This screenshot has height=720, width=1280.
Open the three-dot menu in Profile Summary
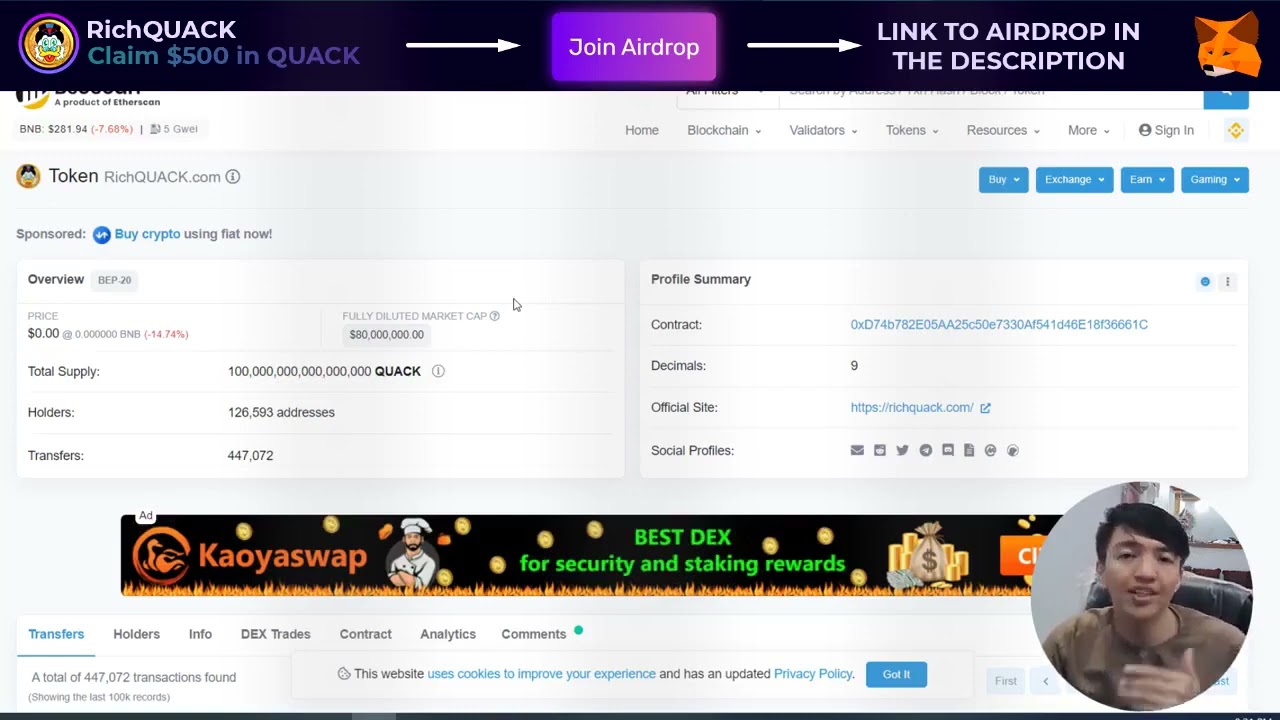coord(1227,282)
